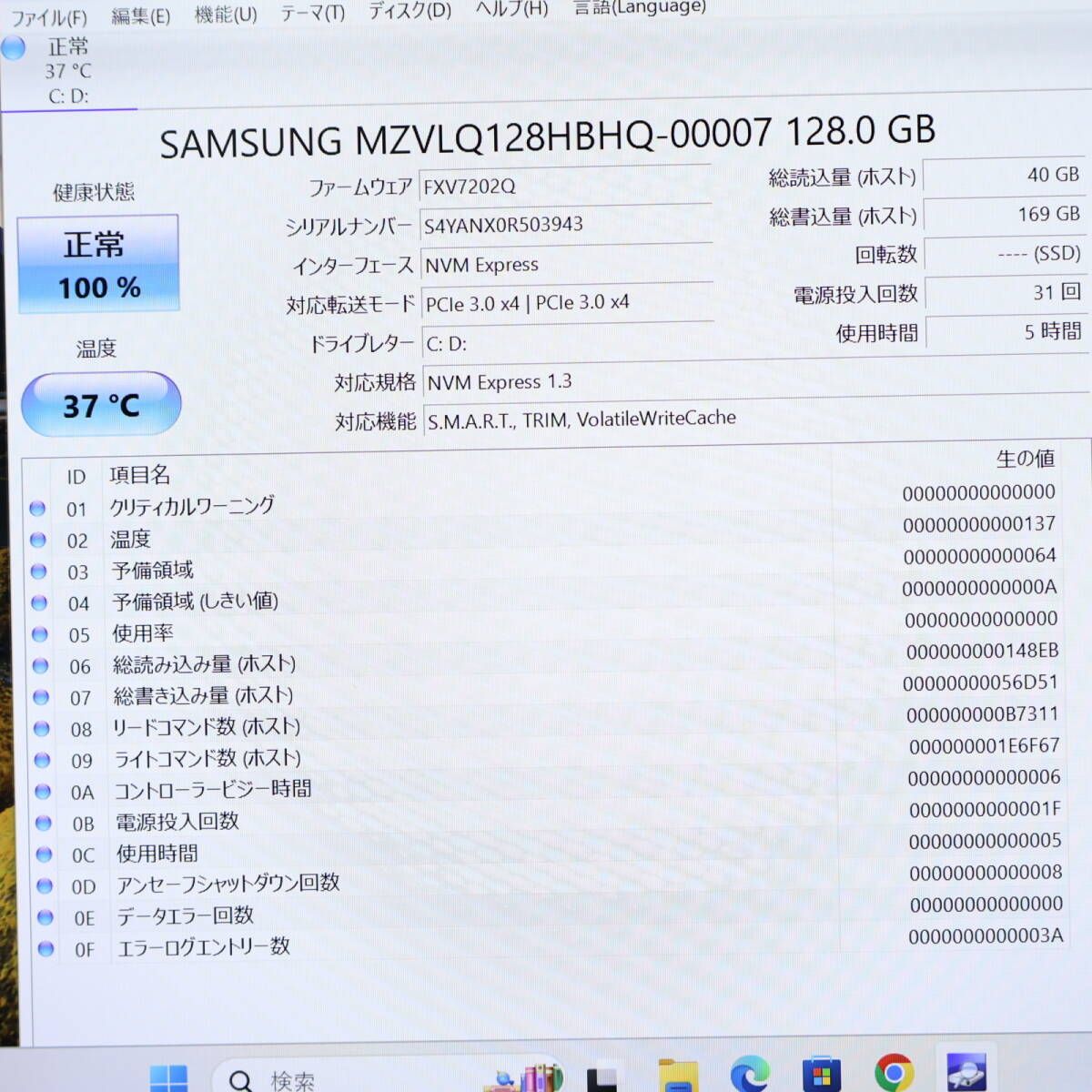This screenshot has width=1092, height=1092.
Task: Open the ディスク(D) menu
Action: pos(409,11)
